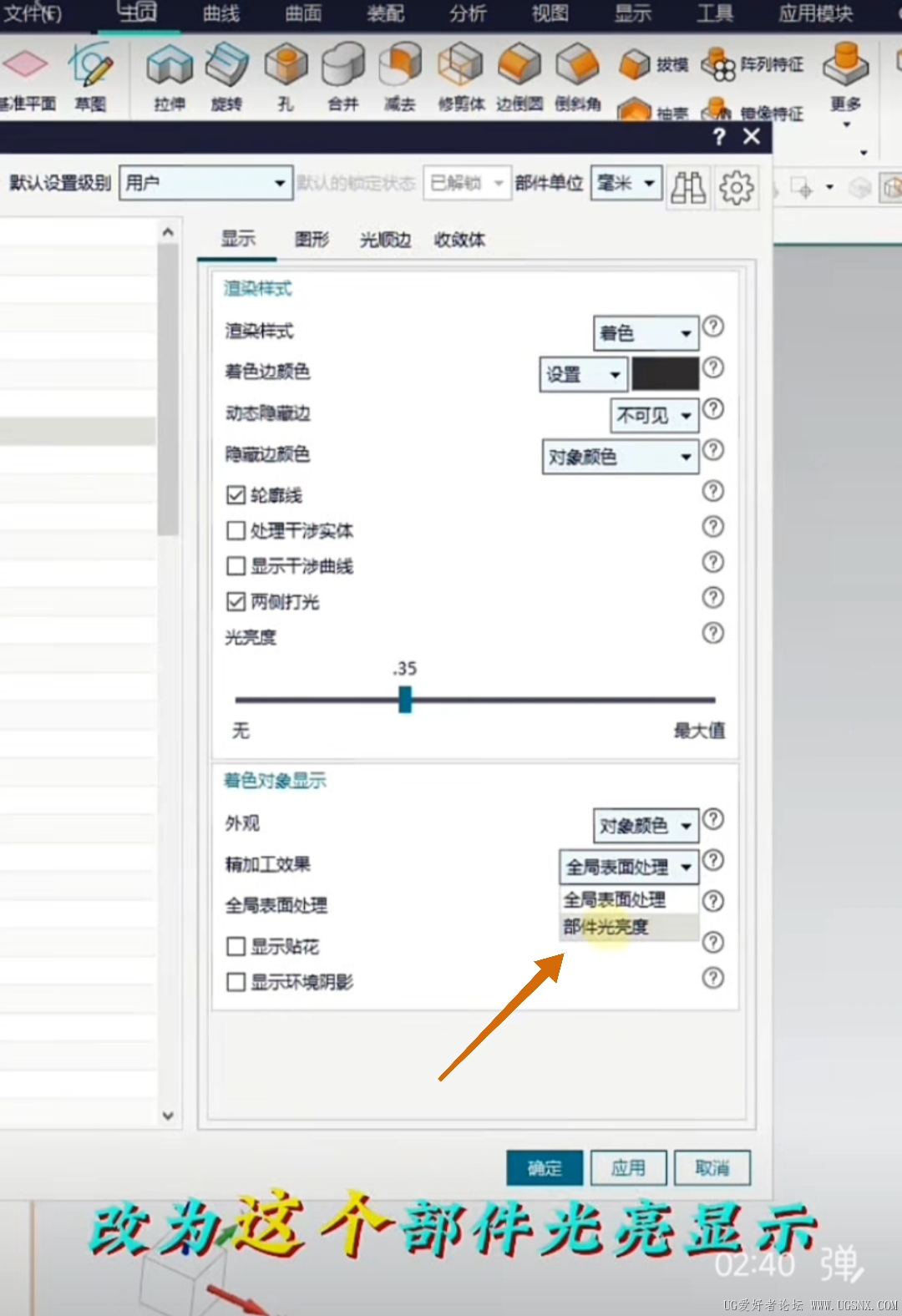Click the left list scroll-down arrow
Image resolution: width=902 pixels, height=1316 pixels.
pos(168,1116)
